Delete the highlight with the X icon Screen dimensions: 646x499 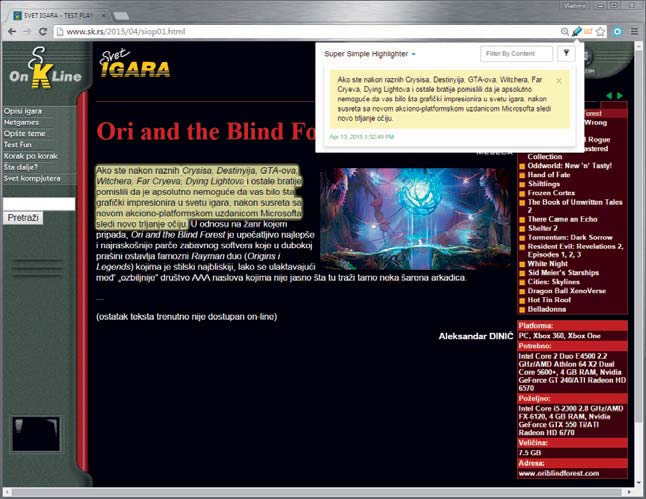tap(559, 81)
